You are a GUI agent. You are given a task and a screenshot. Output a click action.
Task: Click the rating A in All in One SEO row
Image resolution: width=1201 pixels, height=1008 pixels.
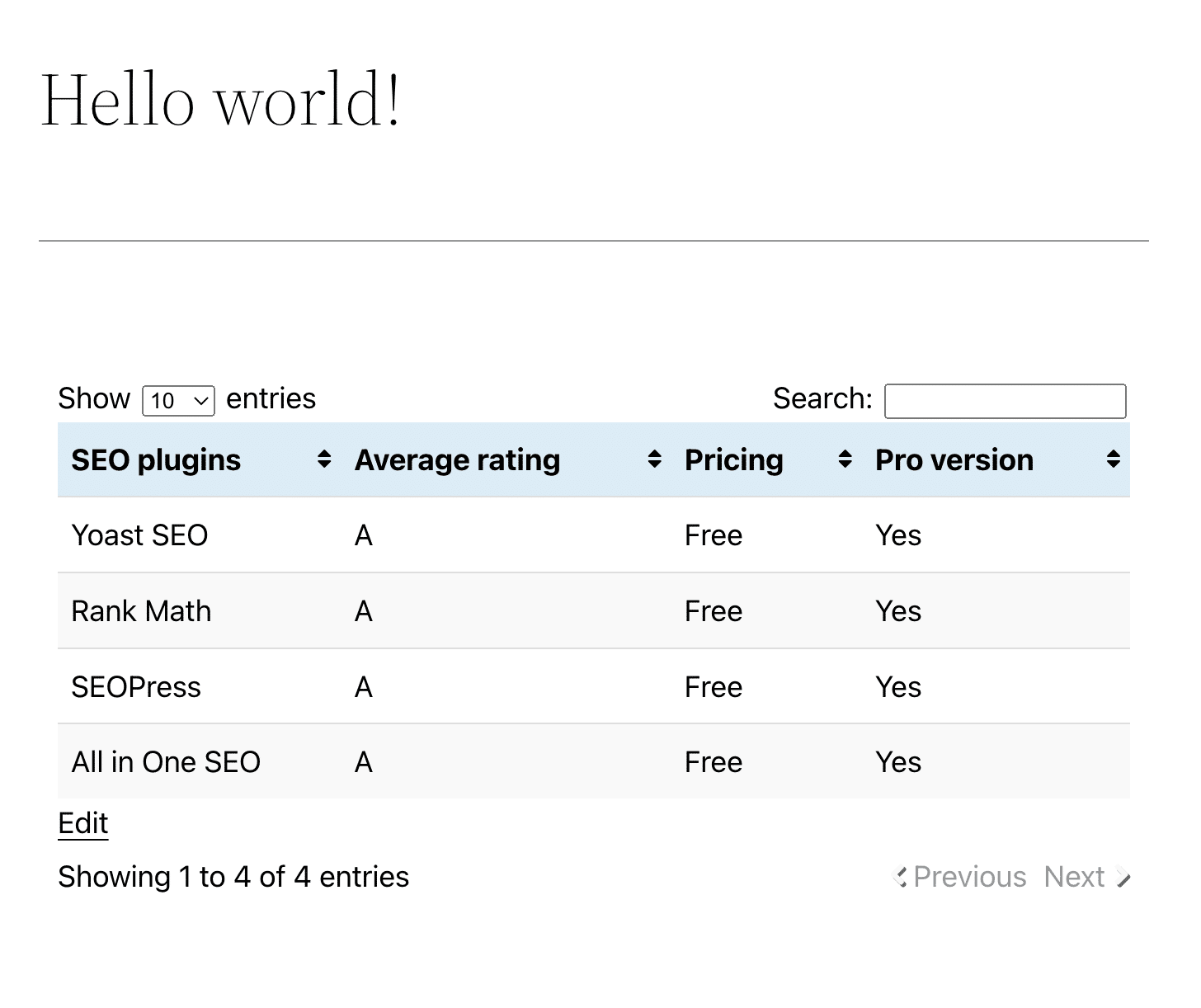pos(364,763)
